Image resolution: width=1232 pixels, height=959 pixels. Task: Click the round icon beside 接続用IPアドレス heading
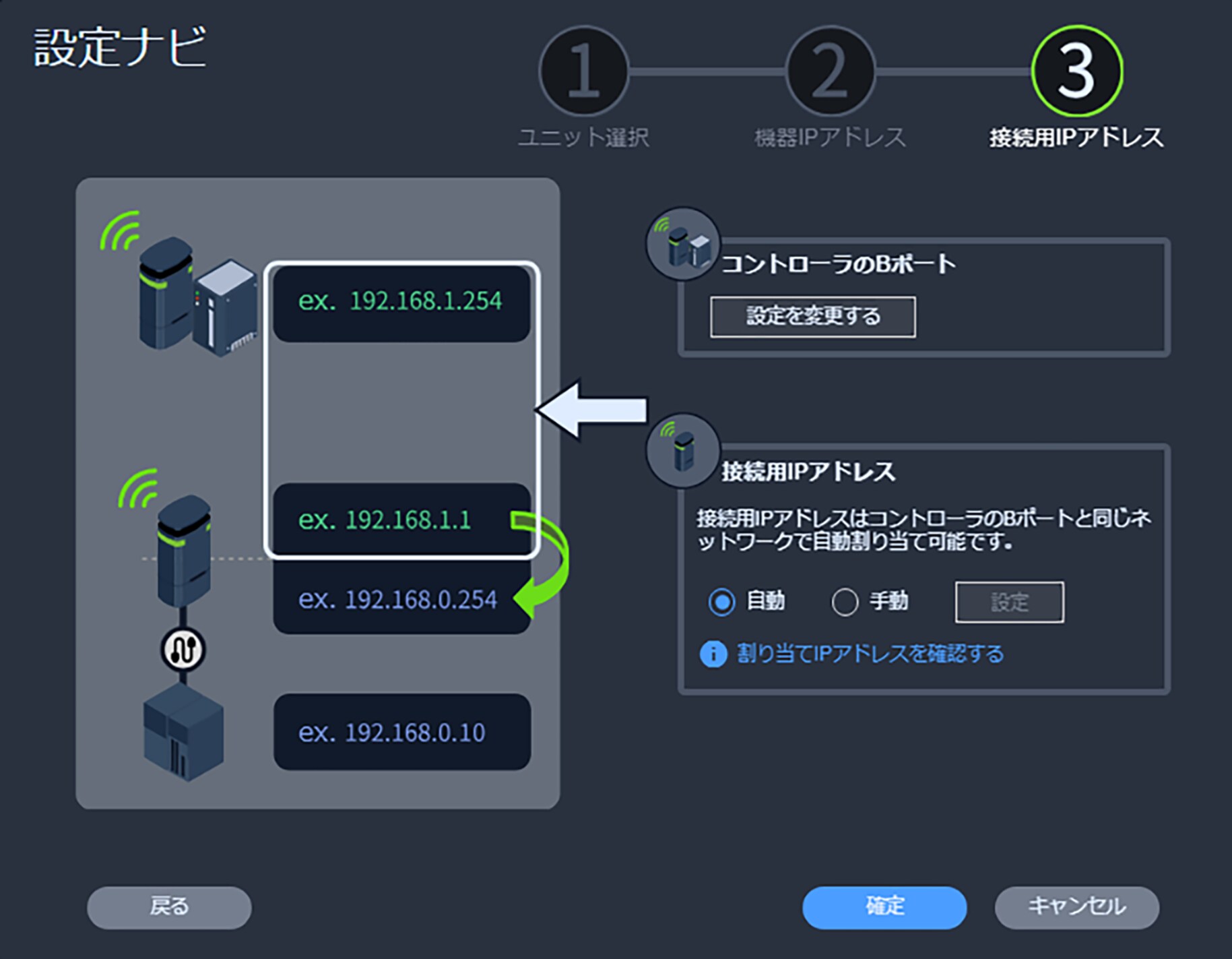(x=682, y=450)
